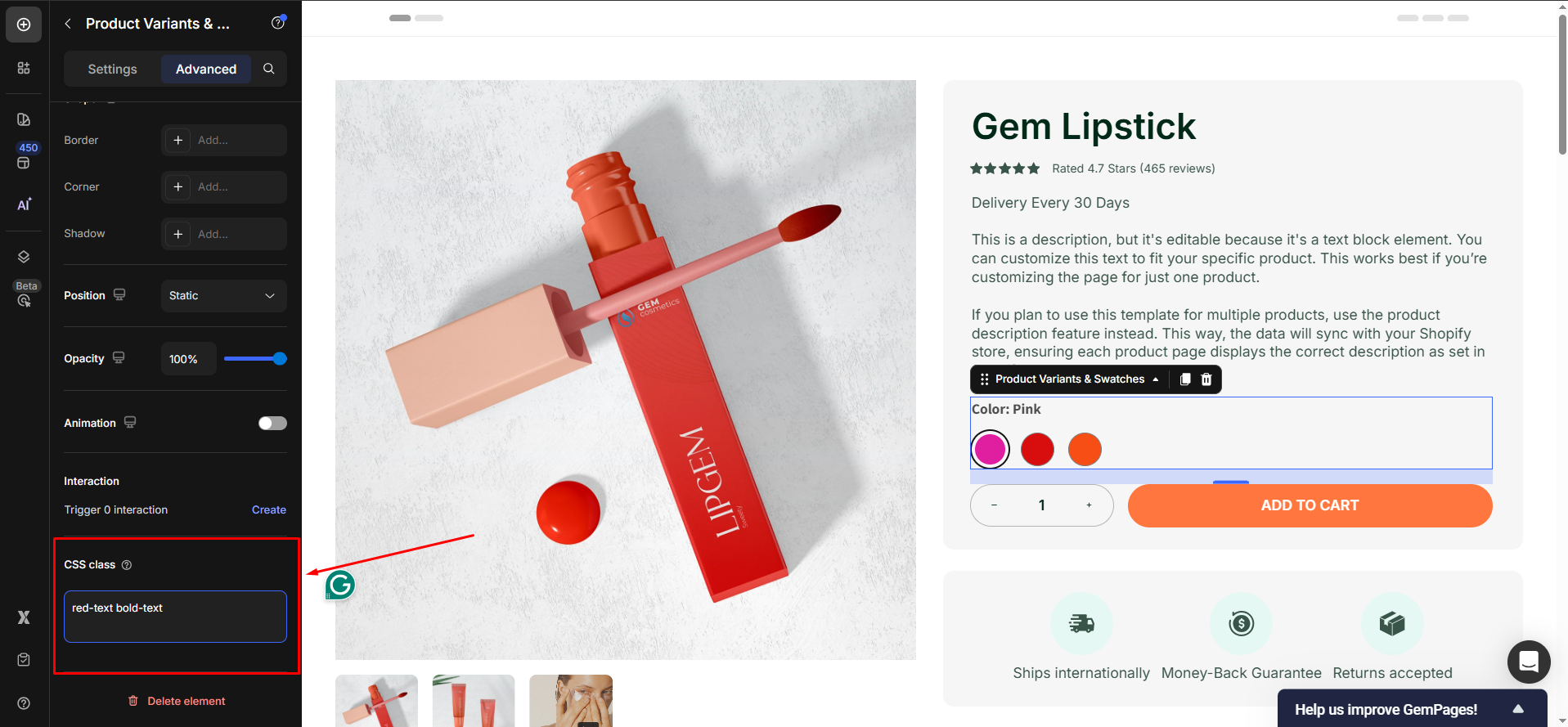
Task: Click the search icon beside Advanced tab
Action: (268, 70)
